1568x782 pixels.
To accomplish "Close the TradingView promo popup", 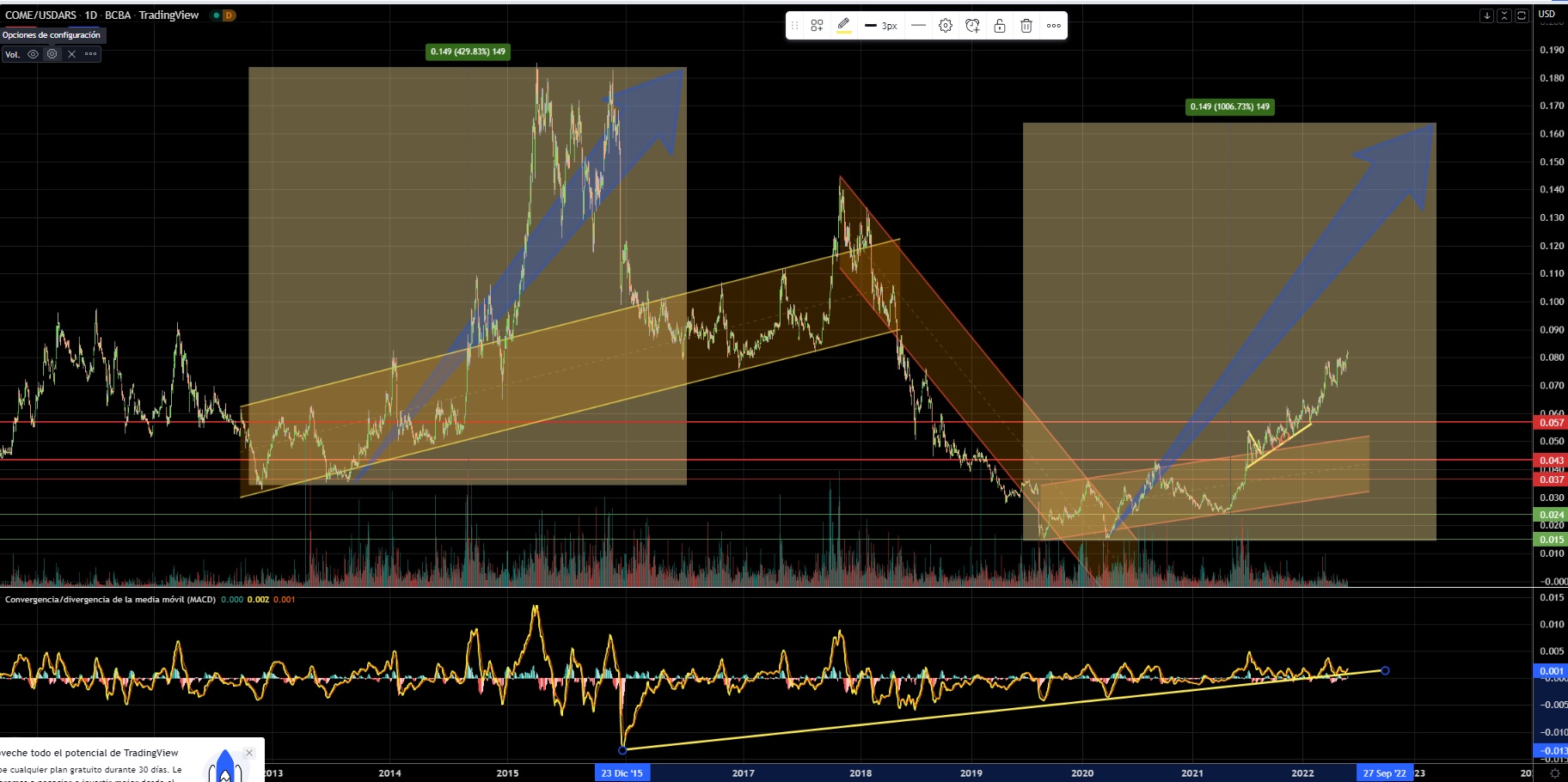I will pos(249,753).
